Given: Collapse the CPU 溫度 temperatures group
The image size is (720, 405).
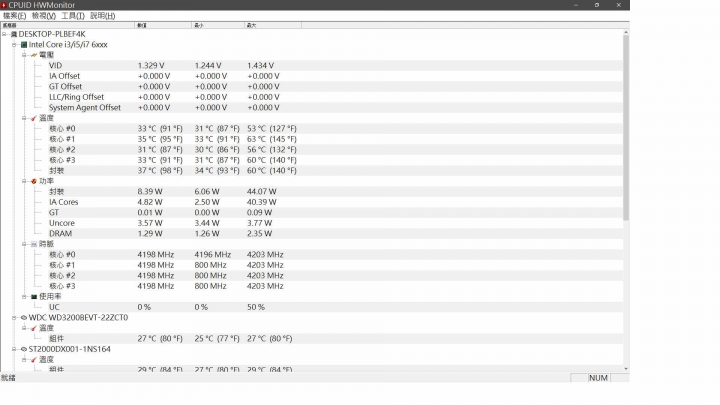Looking at the screenshot, I should point(24,118).
